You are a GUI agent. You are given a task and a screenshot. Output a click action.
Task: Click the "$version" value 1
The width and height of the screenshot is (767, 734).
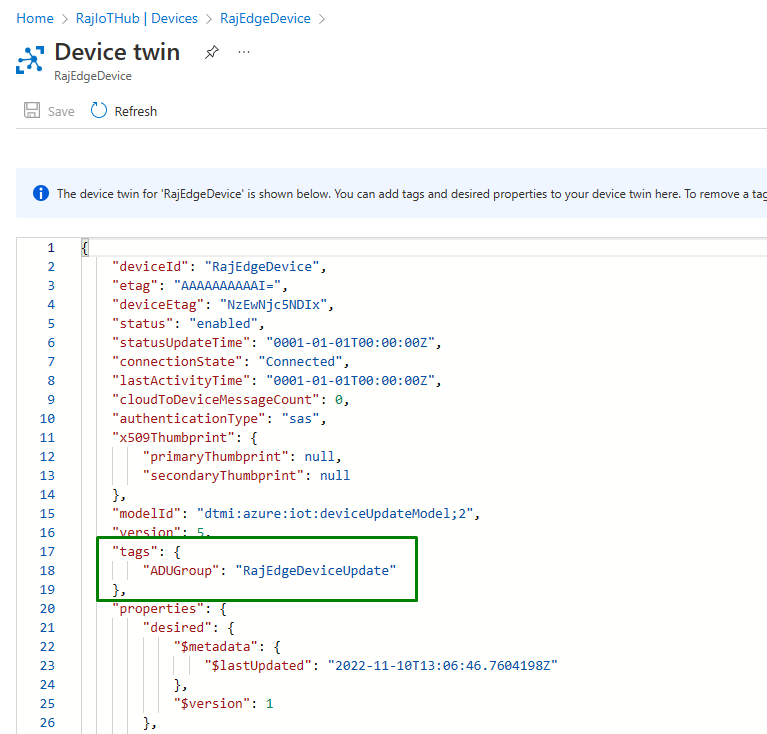point(270,704)
